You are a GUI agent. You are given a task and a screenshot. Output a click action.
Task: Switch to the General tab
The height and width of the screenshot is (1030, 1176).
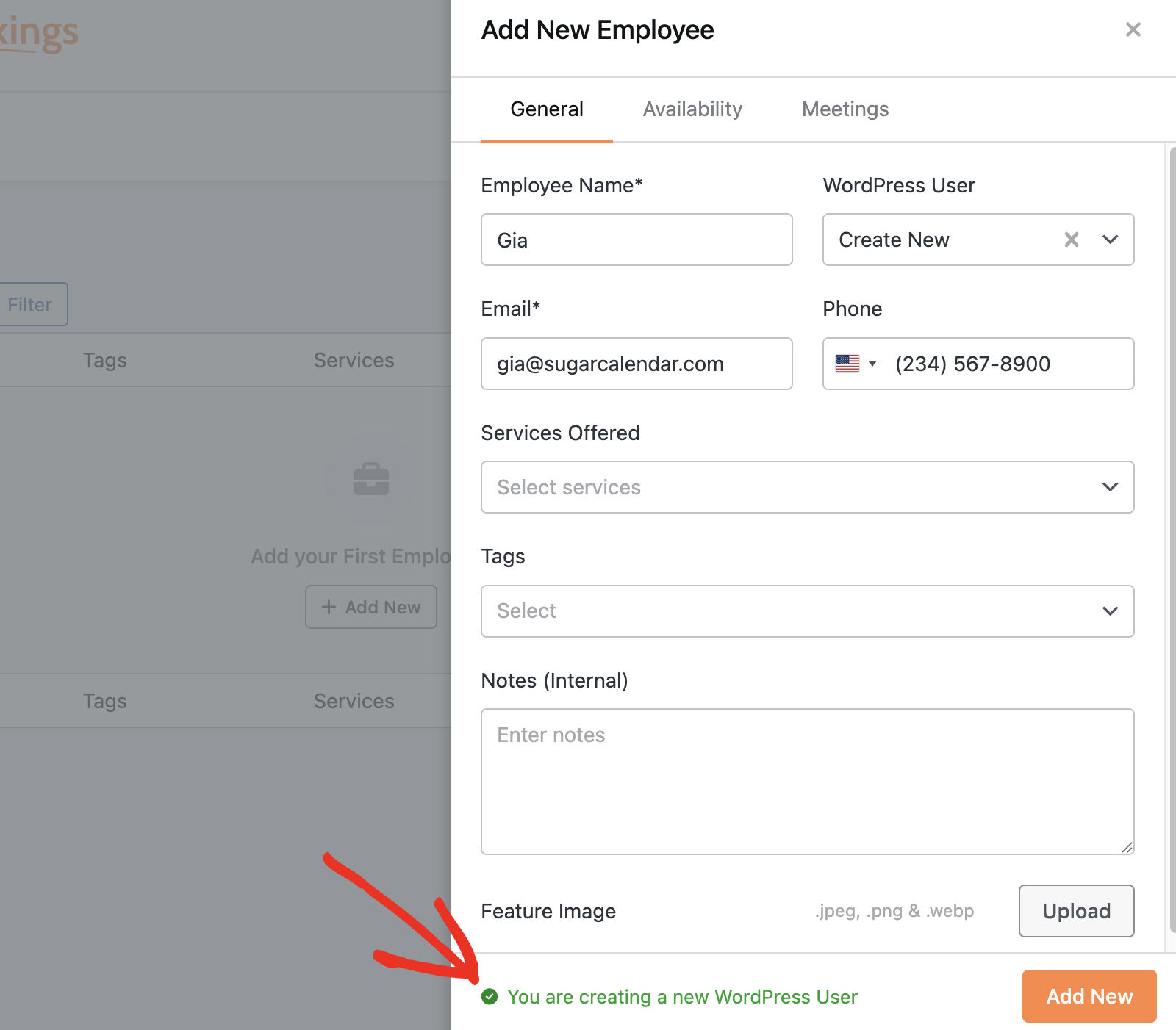click(547, 109)
